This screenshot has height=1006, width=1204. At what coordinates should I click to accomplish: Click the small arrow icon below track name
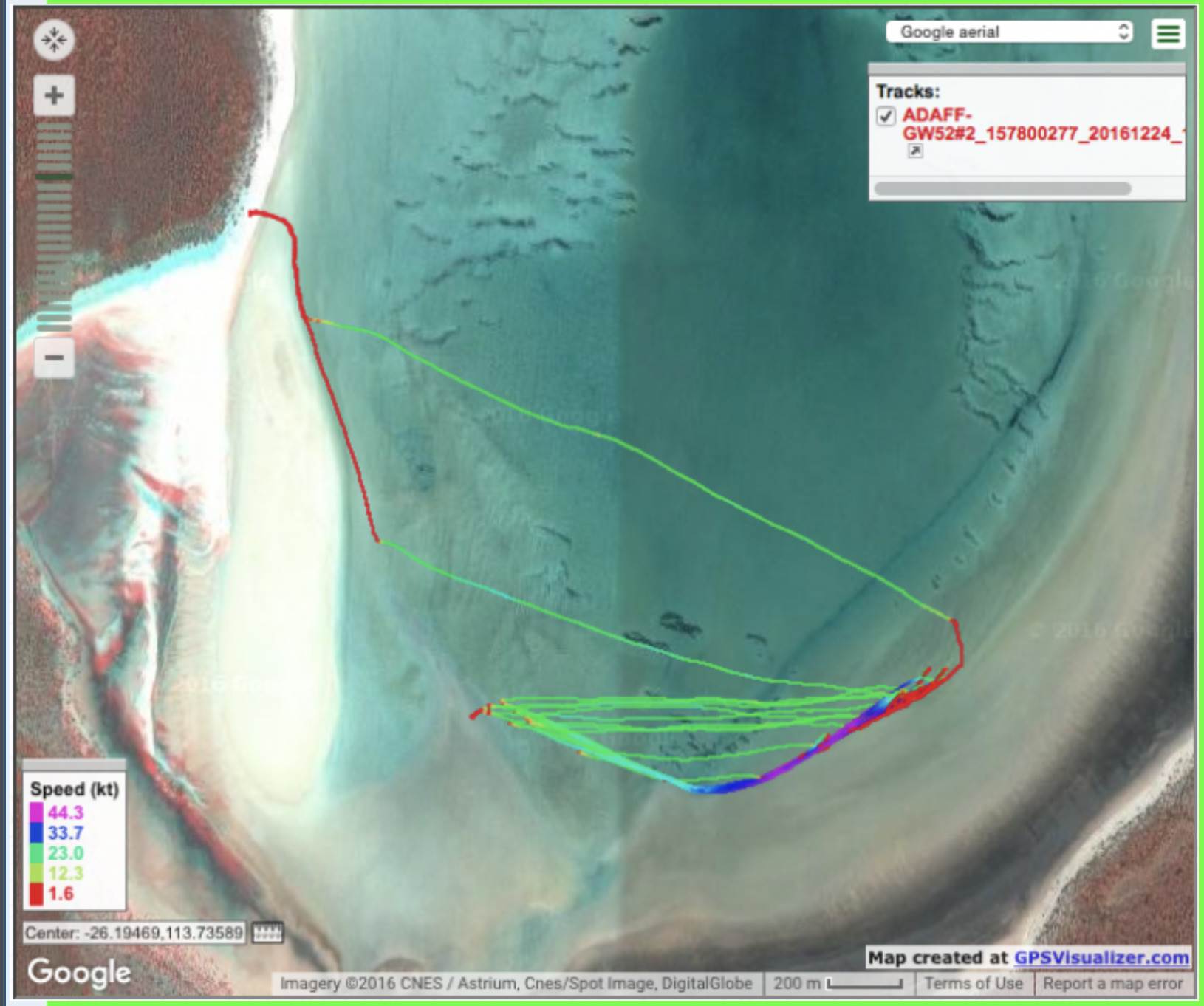pos(914,151)
